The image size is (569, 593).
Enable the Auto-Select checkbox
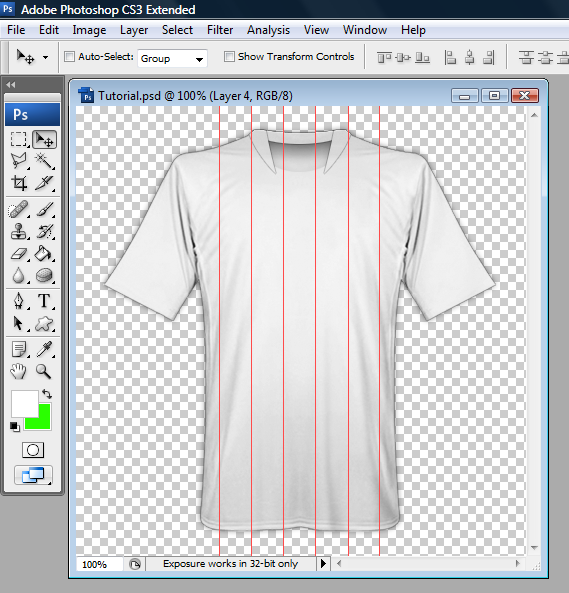(x=69, y=57)
